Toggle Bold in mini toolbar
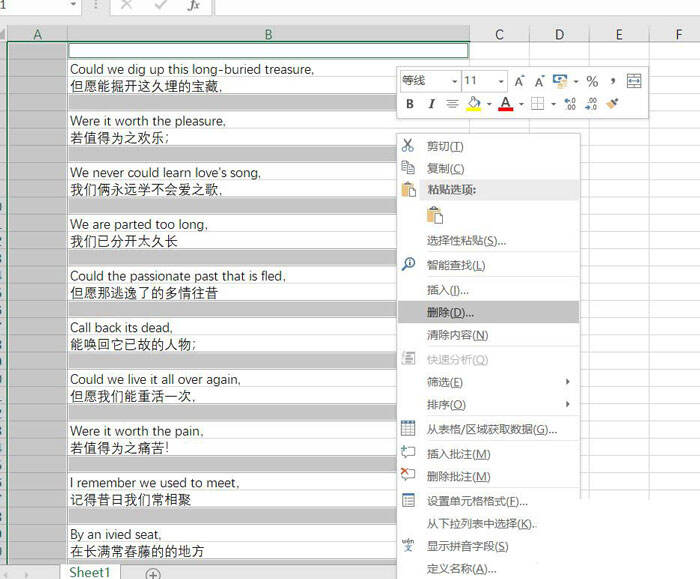The height and width of the screenshot is (579, 700). pos(410,104)
